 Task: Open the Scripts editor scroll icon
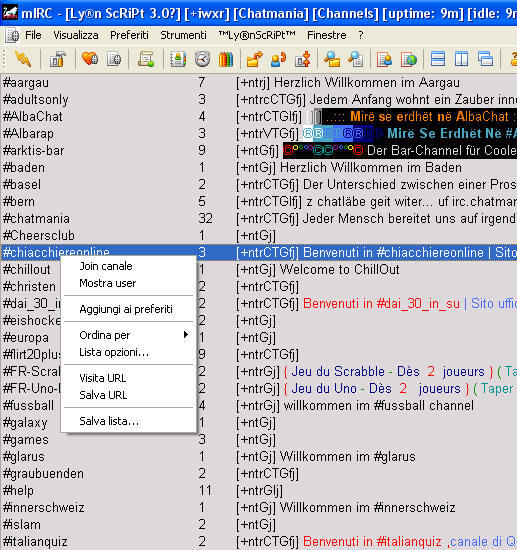click(x=146, y=59)
